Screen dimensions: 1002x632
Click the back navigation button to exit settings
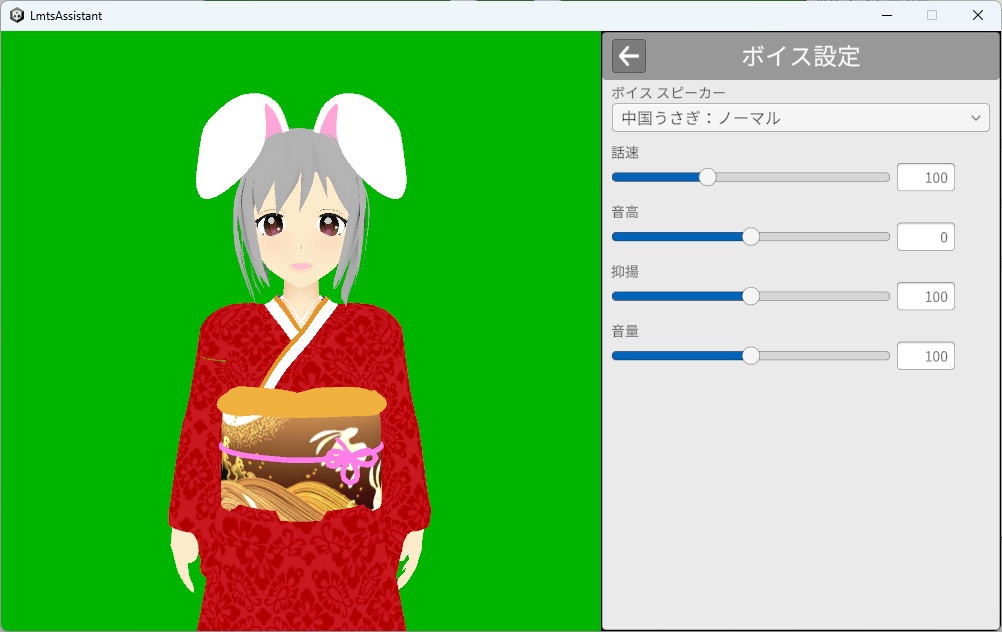tap(628, 56)
